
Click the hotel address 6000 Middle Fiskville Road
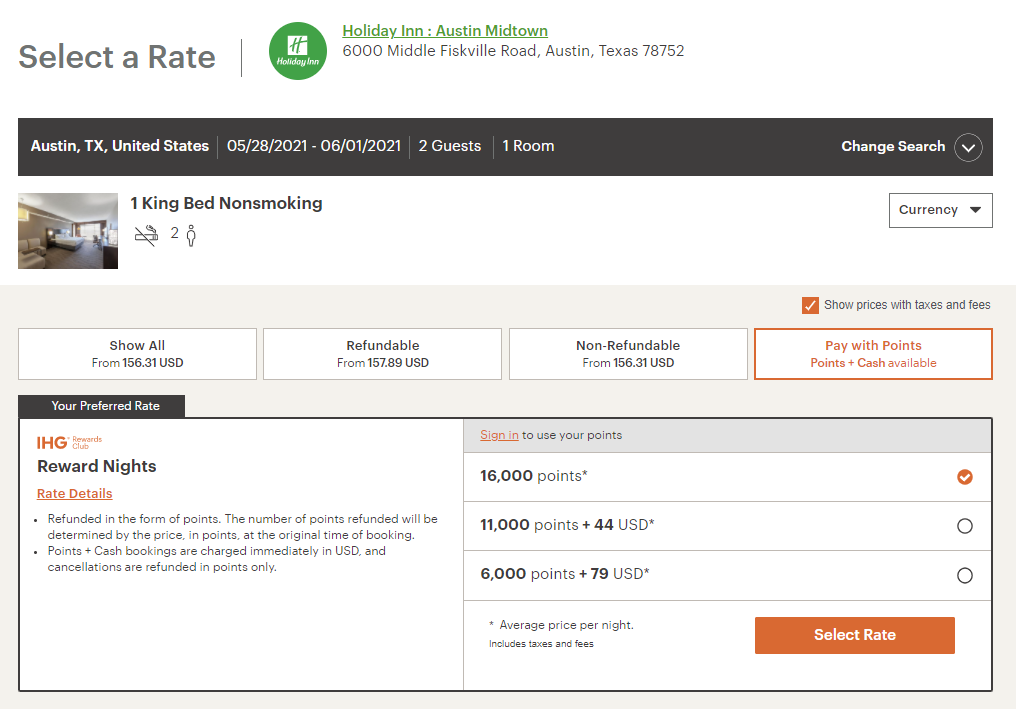[513, 51]
